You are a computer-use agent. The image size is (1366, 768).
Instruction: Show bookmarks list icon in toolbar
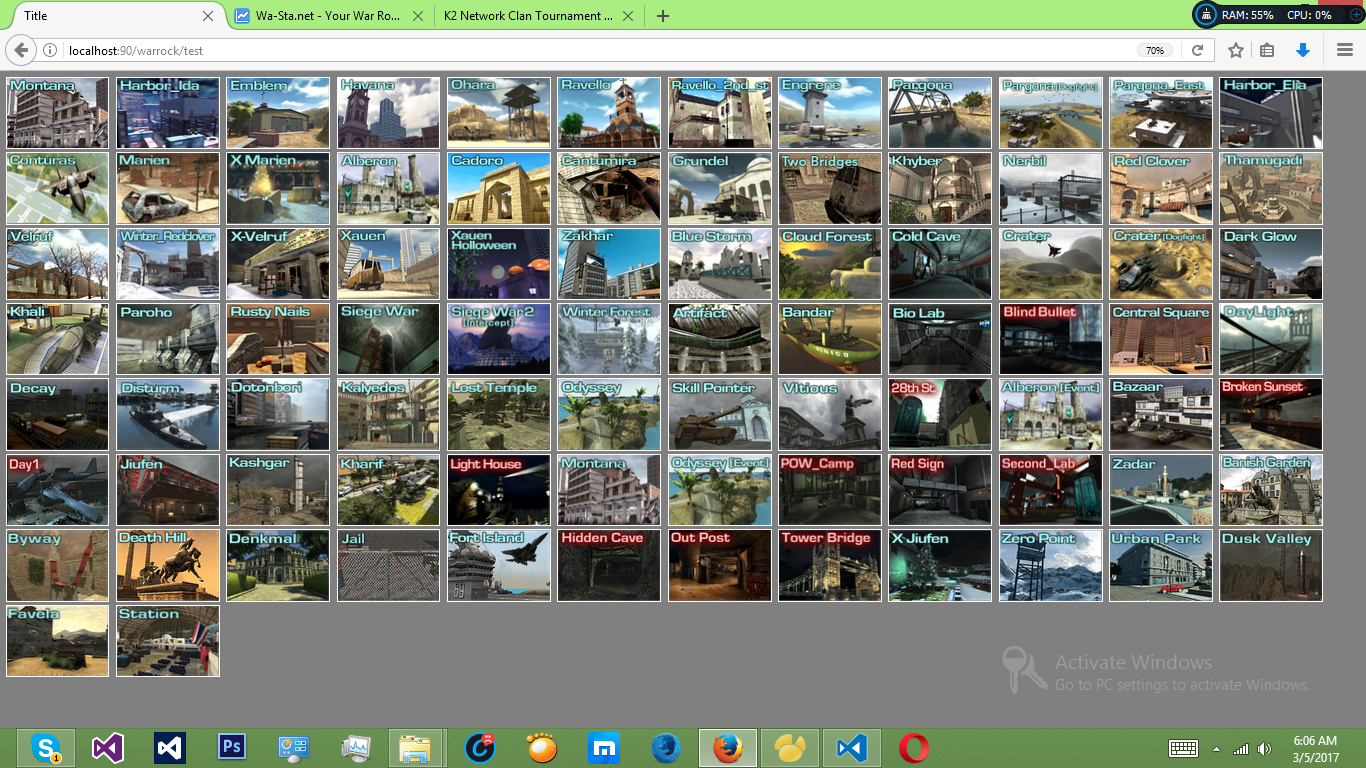[x=1267, y=50]
